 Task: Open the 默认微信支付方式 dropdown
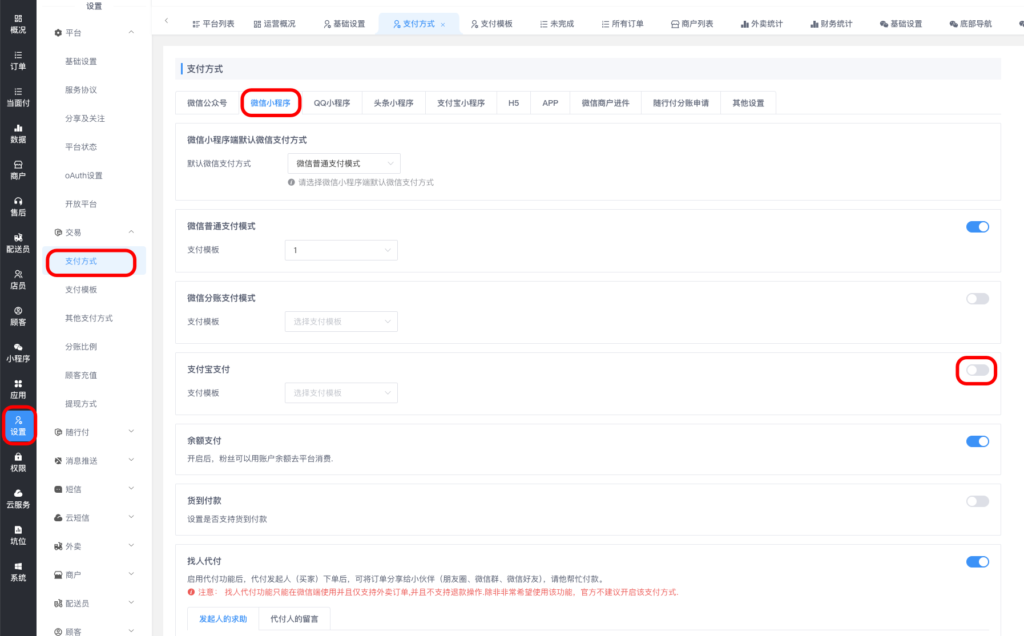(343, 163)
